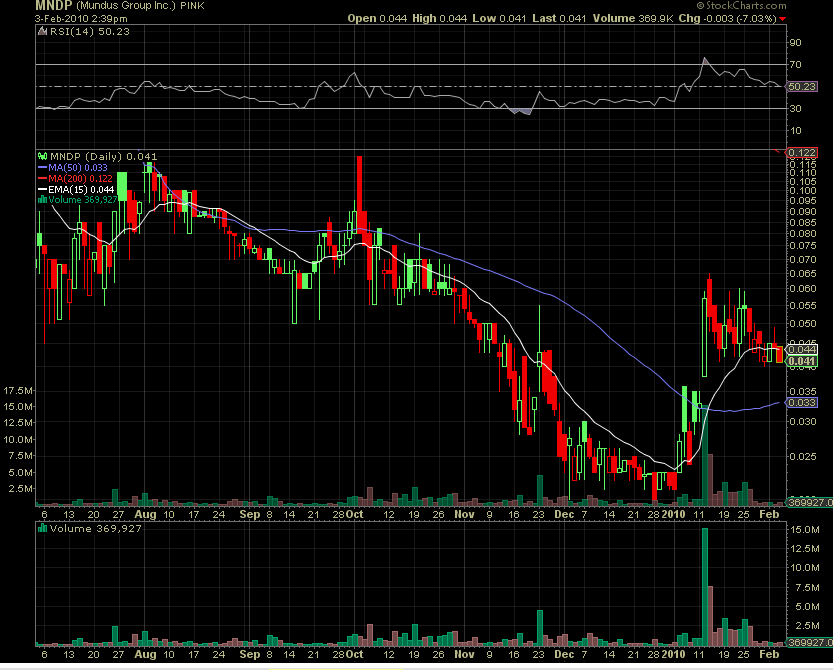Click the 7.5M label on the bottom volume axis

807,587
